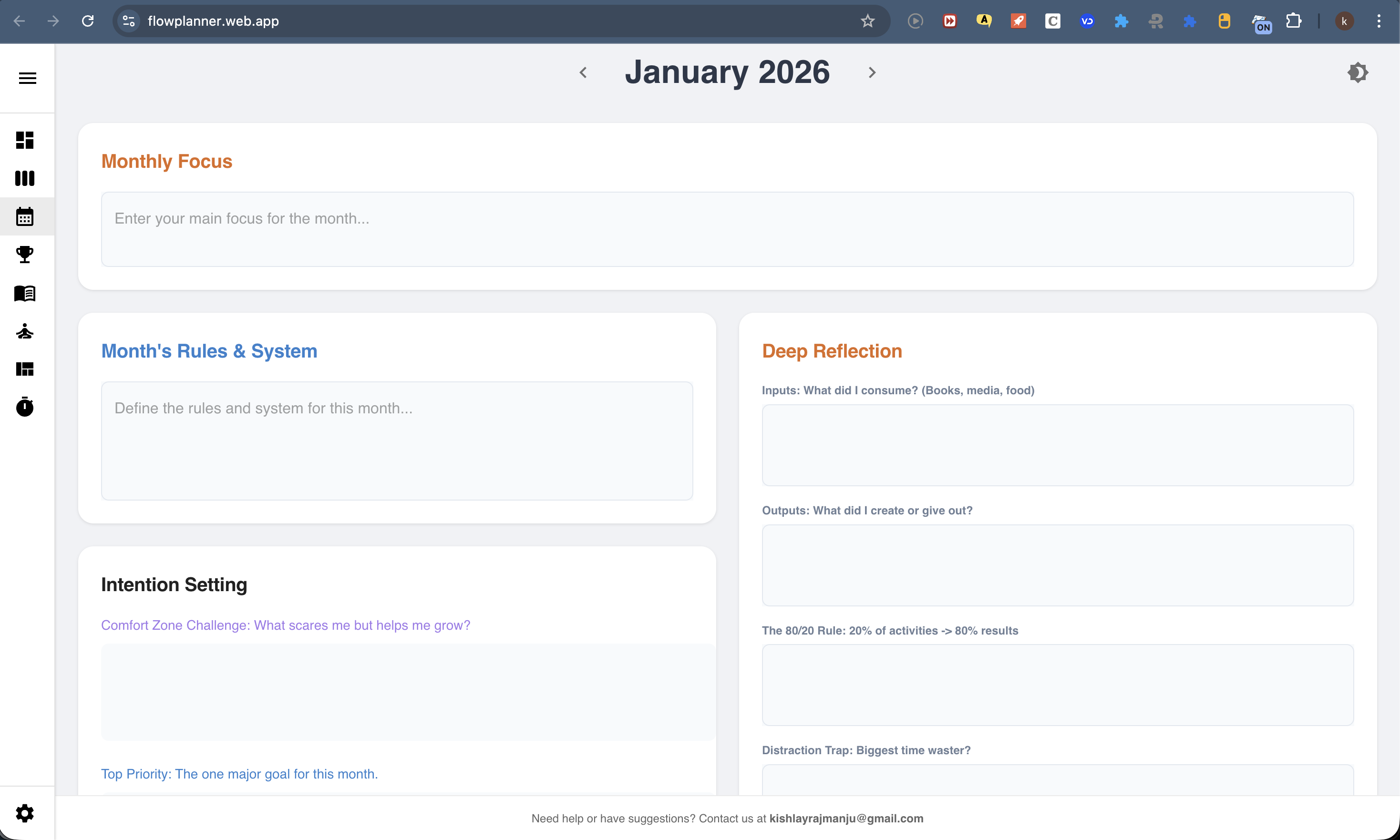Open Chrome's three-dot browser menu
The image size is (1400, 840).
coord(1379,21)
